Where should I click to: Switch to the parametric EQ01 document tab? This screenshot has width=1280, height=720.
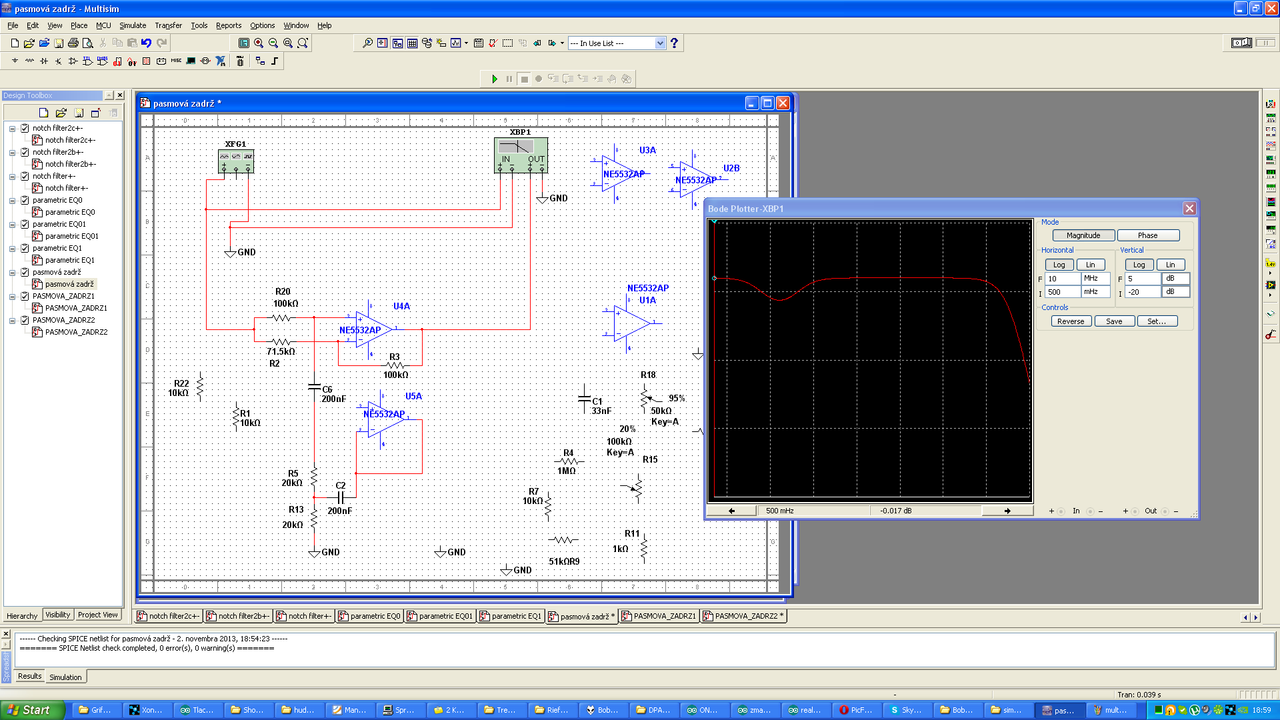click(441, 616)
